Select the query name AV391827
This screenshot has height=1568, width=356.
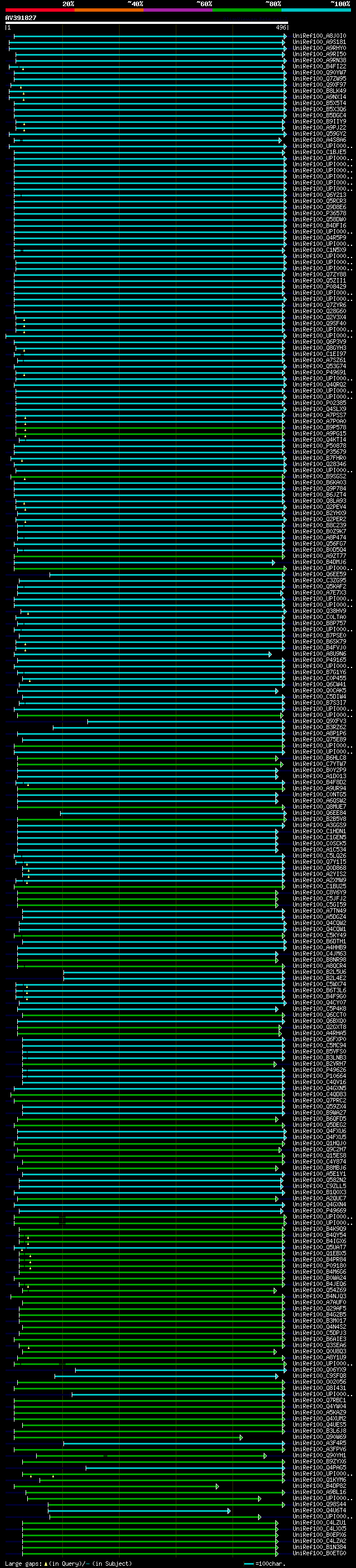21,18
